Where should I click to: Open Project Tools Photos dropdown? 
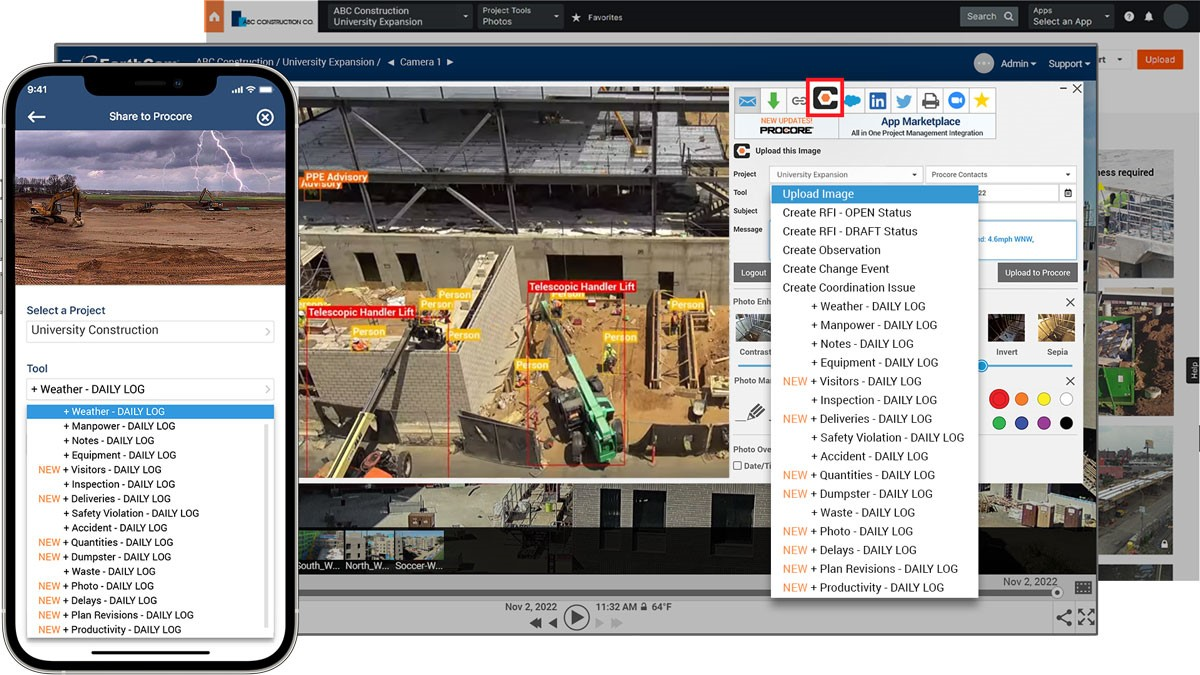click(518, 16)
